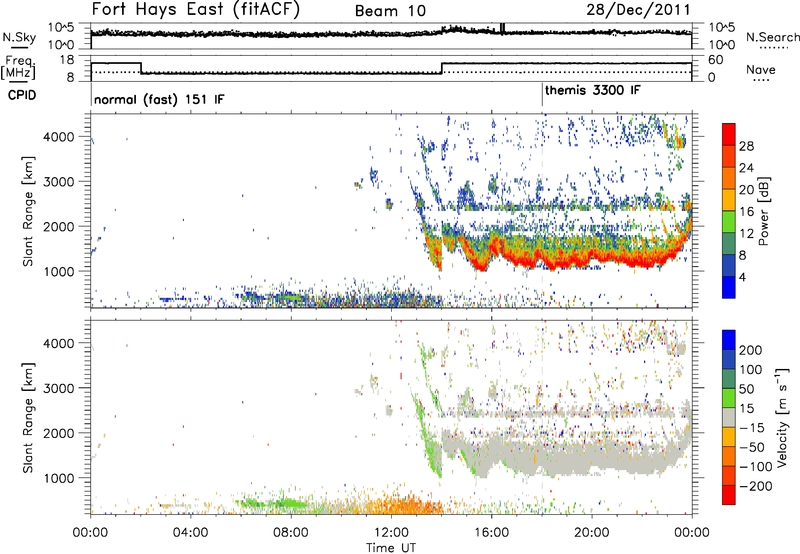800x554 pixels.
Task: Click the '3000' tick on the velocity panel
Action: click(58, 388)
